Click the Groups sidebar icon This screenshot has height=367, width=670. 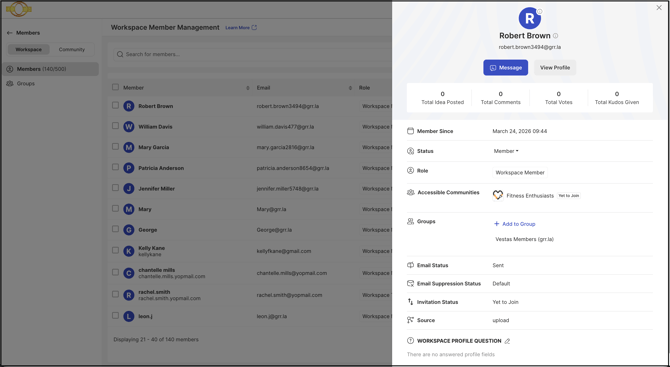pos(10,84)
